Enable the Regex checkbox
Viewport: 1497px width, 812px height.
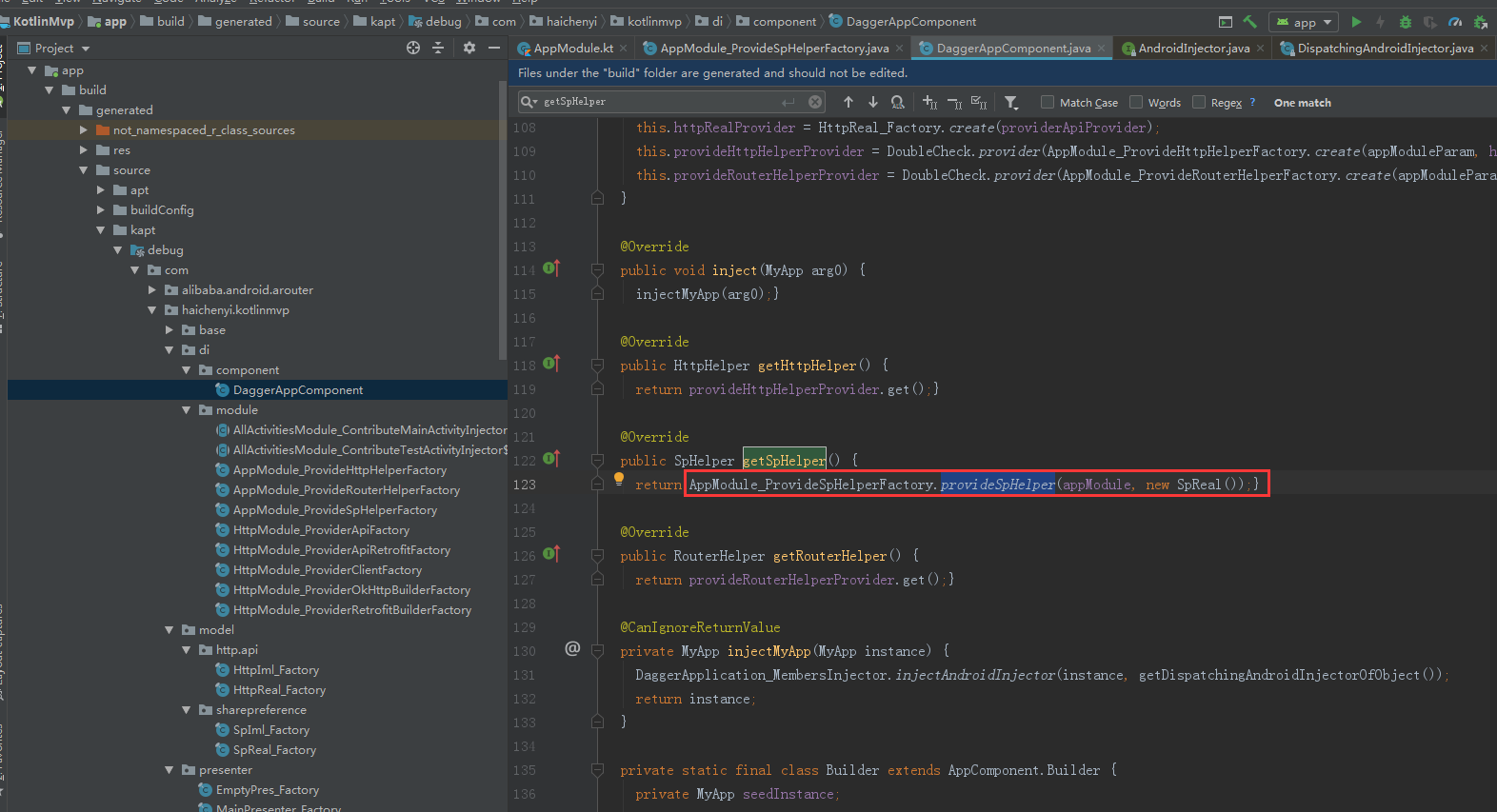click(x=1199, y=102)
